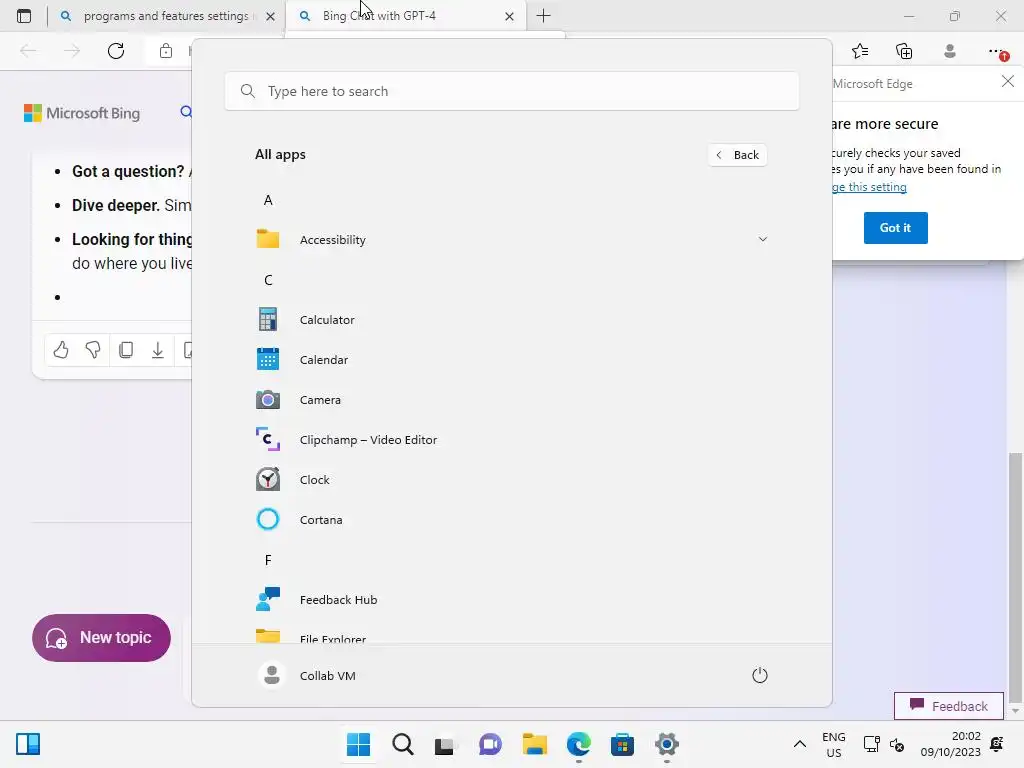The width and height of the screenshot is (1024, 768).
Task: Toggle Edge tab actions menu
Action: pos(24,16)
